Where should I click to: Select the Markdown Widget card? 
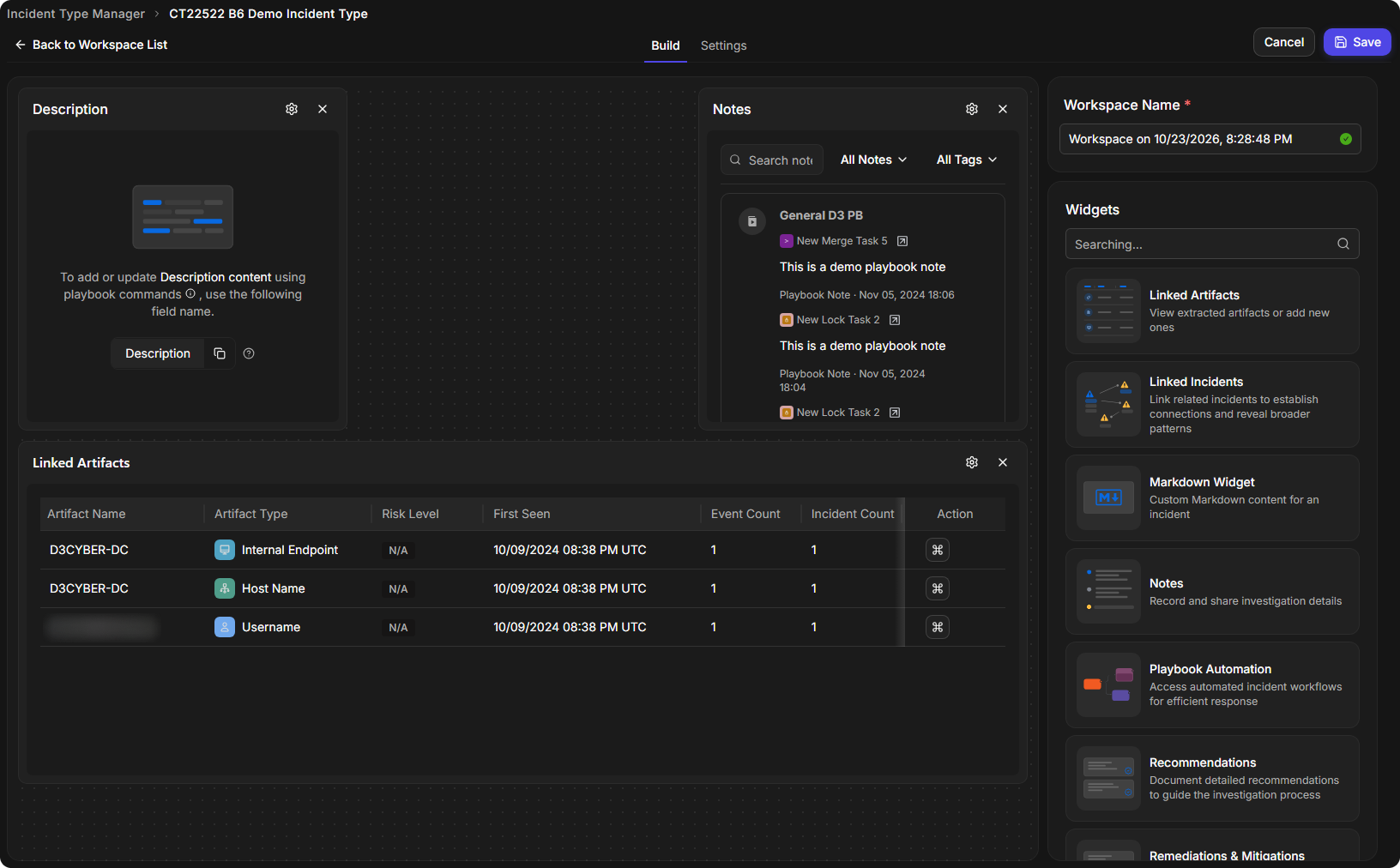tap(1212, 497)
